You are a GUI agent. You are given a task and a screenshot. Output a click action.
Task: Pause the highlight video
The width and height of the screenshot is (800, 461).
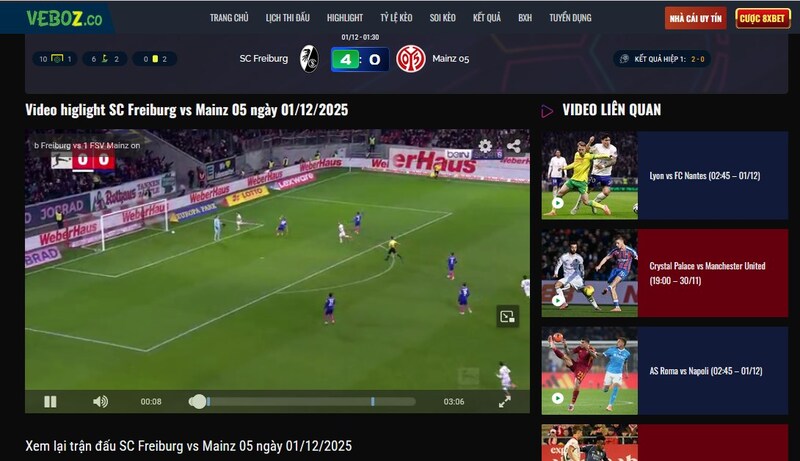(x=50, y=401)
